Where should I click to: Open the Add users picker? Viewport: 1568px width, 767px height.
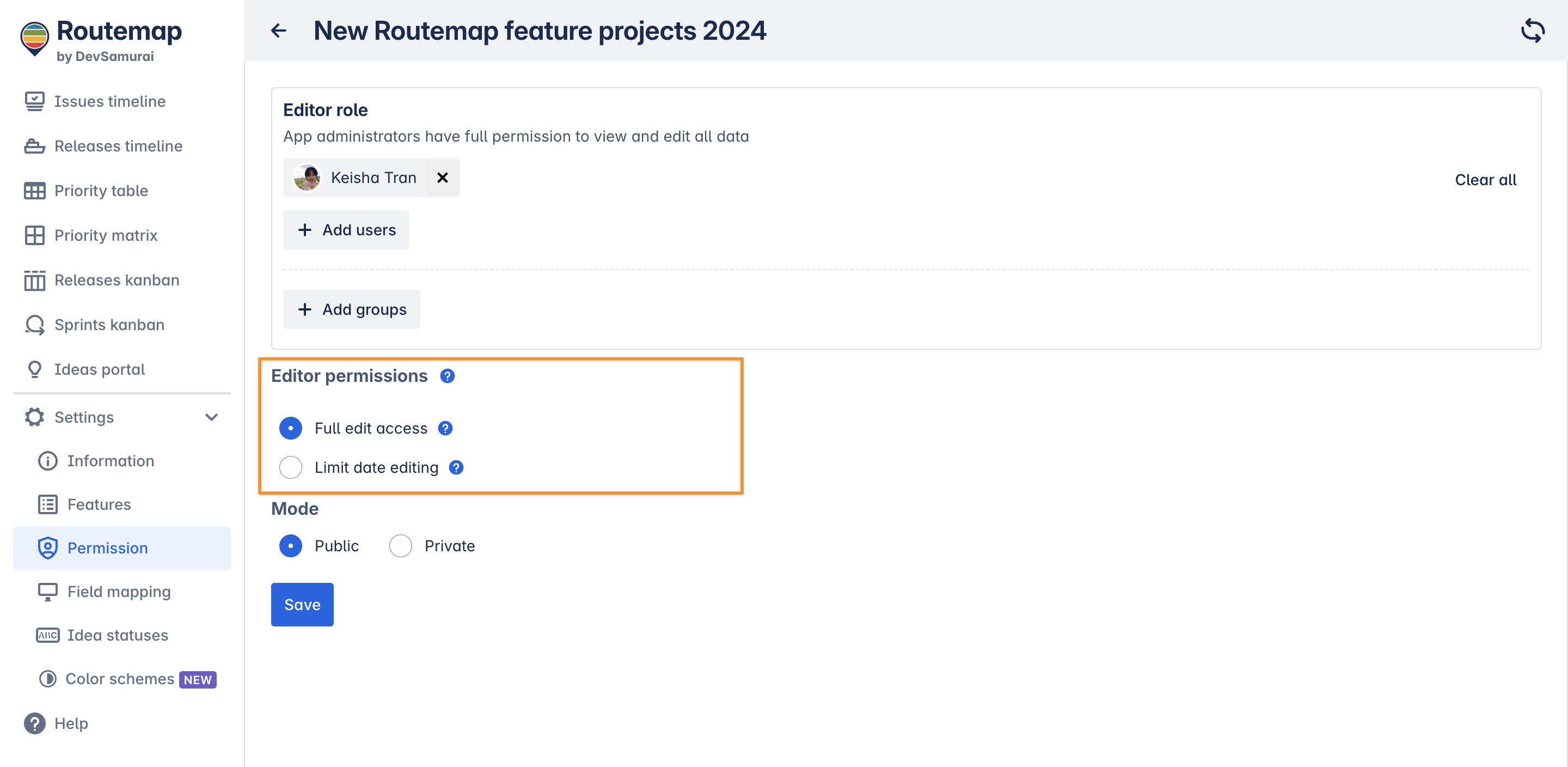[346, 230]
